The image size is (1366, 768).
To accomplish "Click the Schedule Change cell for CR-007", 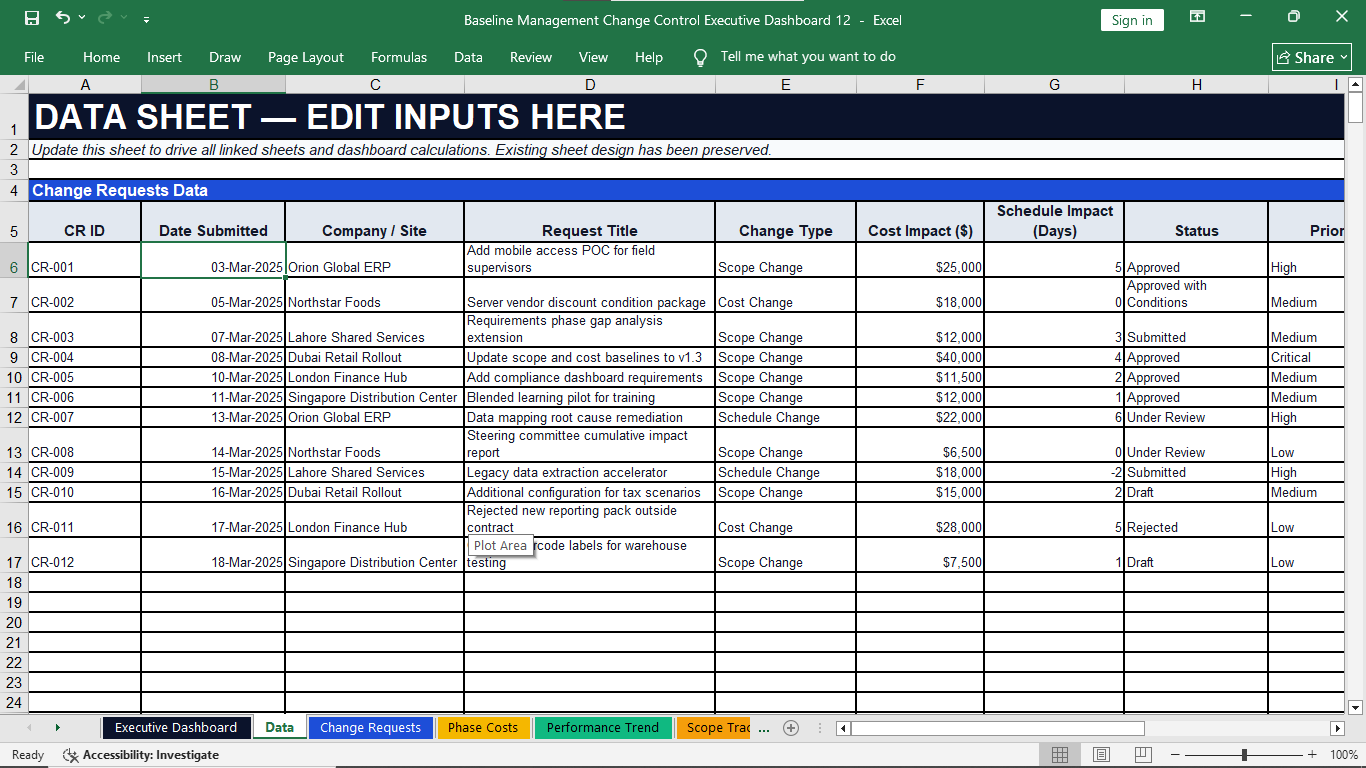I will coord(786,417).
